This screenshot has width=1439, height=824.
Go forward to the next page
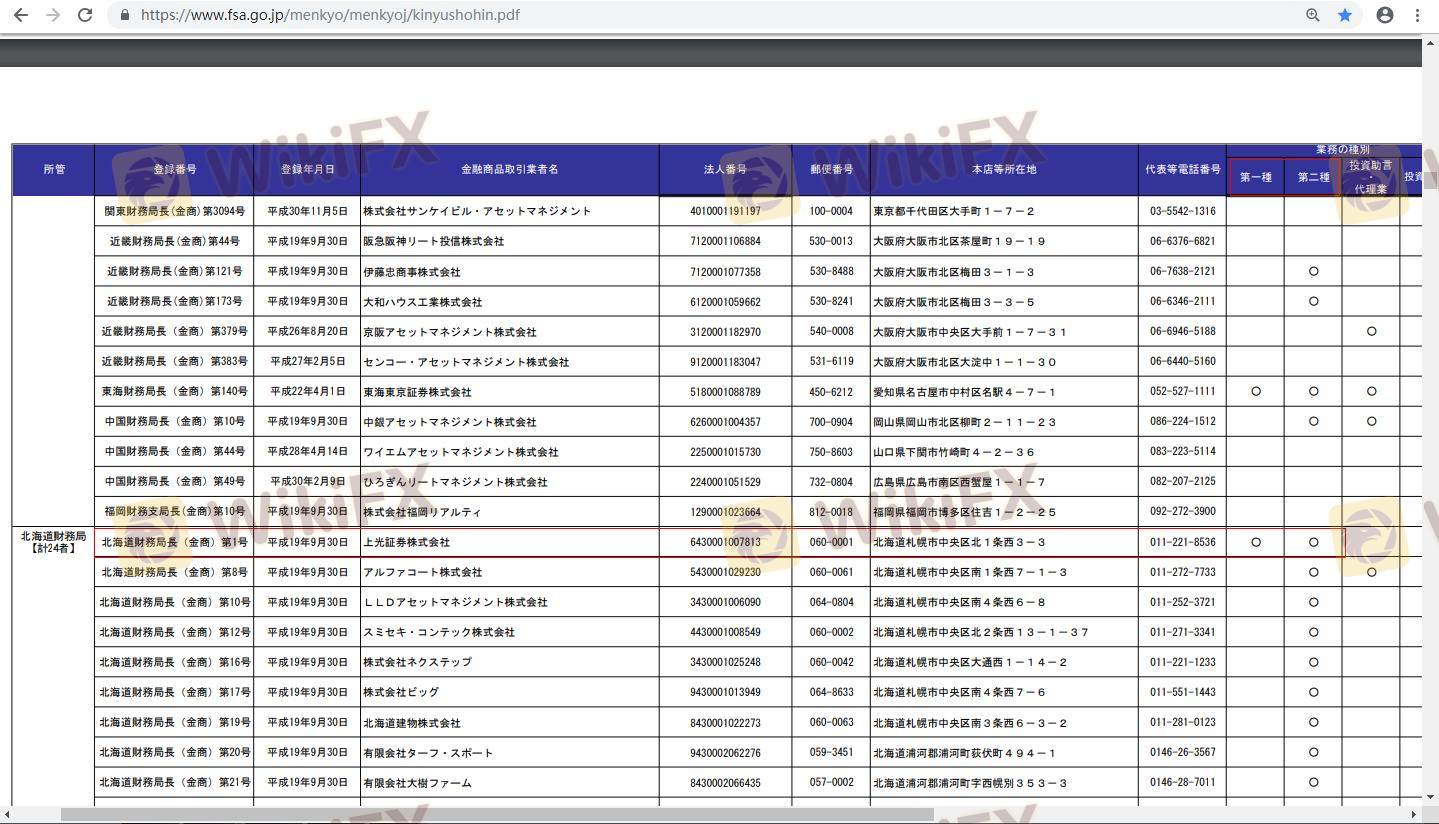click(x=53, y=15)
